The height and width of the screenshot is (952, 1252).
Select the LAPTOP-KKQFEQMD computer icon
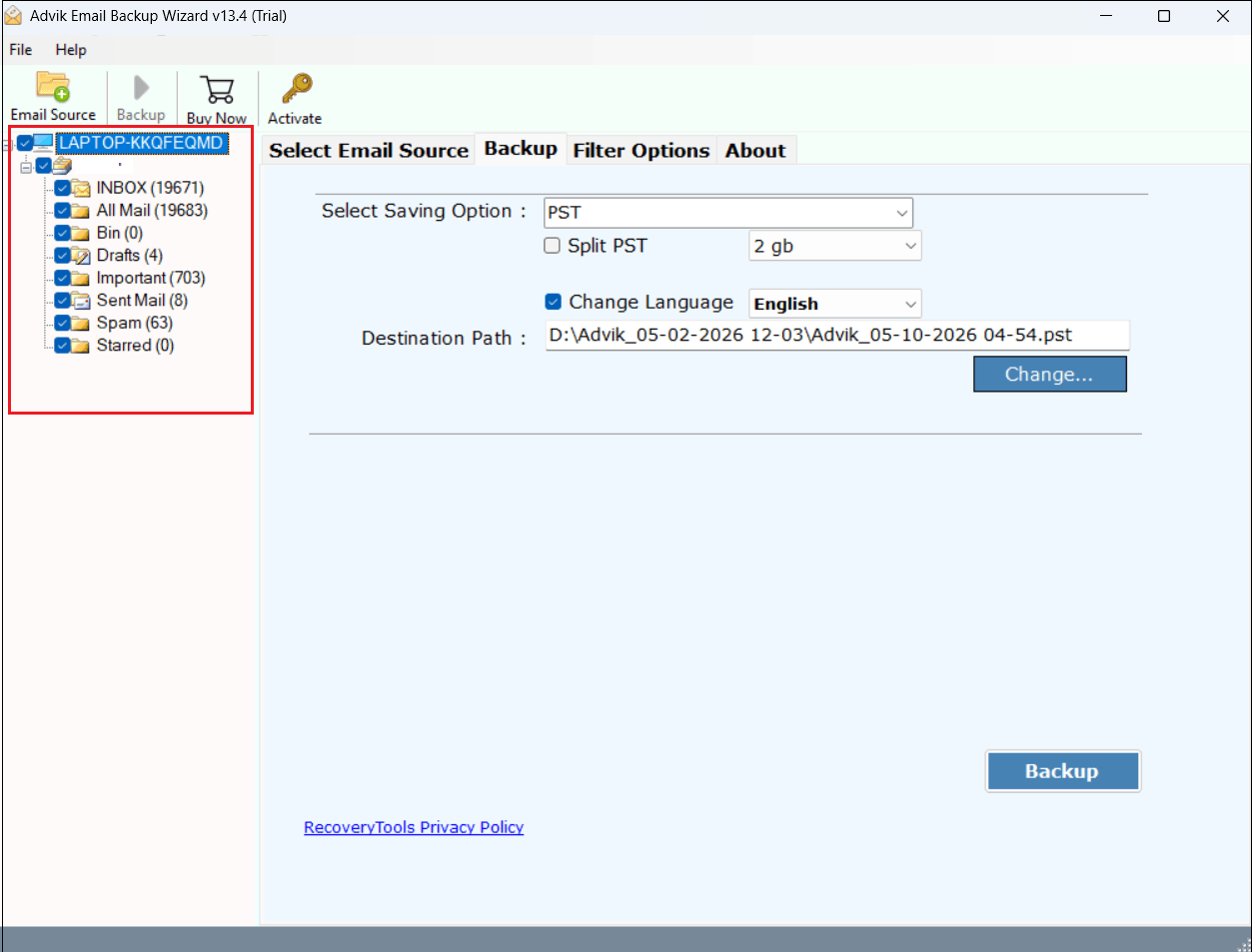44,143
